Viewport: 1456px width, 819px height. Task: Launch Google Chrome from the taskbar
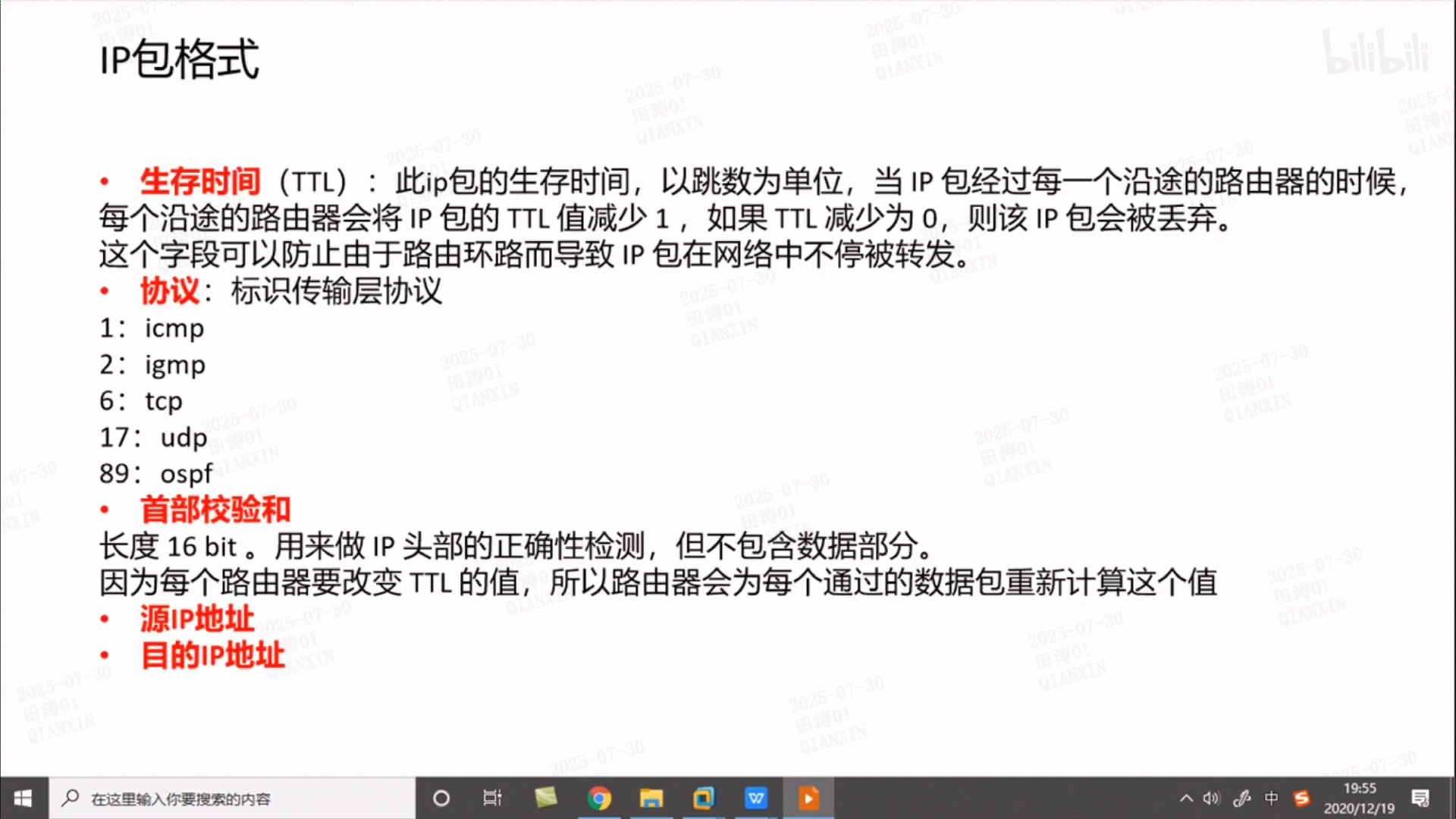598,799
